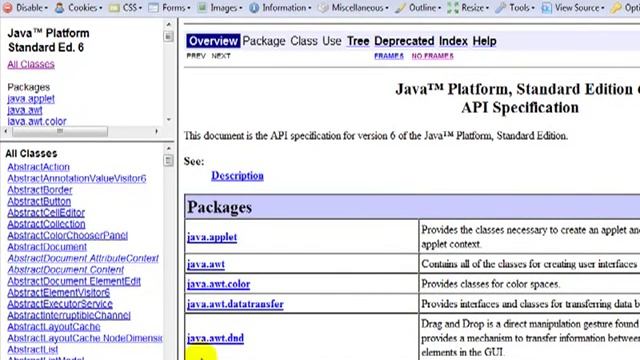The height and width of the screenshot is (360, 640).
Task: Open the AbstractBorder class
Action: click(x=40, y=190)
